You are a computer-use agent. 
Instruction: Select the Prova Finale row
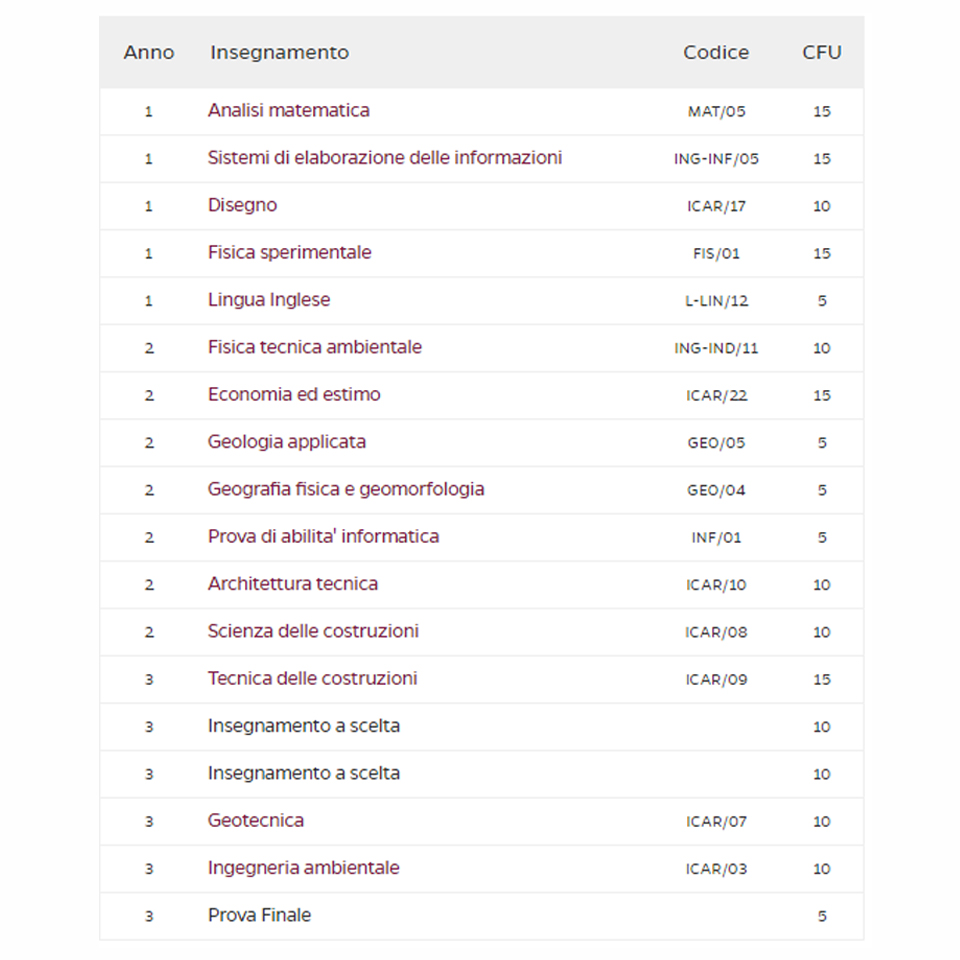482,916
